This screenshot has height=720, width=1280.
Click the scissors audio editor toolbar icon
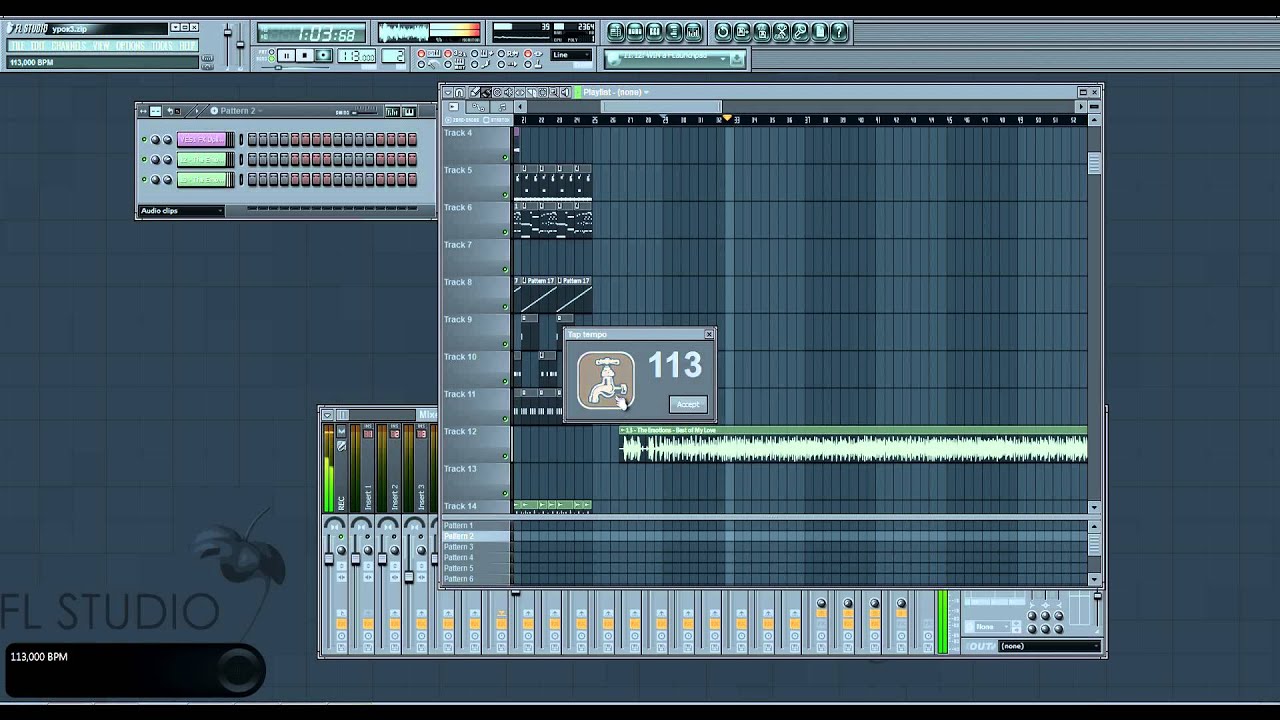(781, 32)
